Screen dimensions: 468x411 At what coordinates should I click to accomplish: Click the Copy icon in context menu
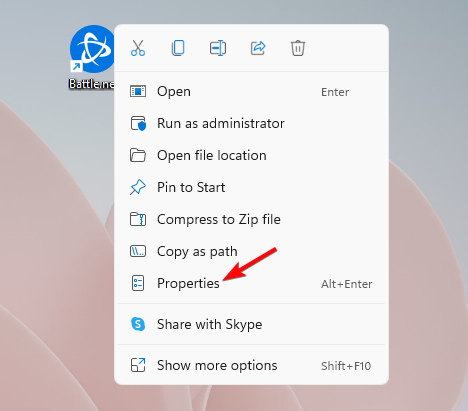[178, 48]
